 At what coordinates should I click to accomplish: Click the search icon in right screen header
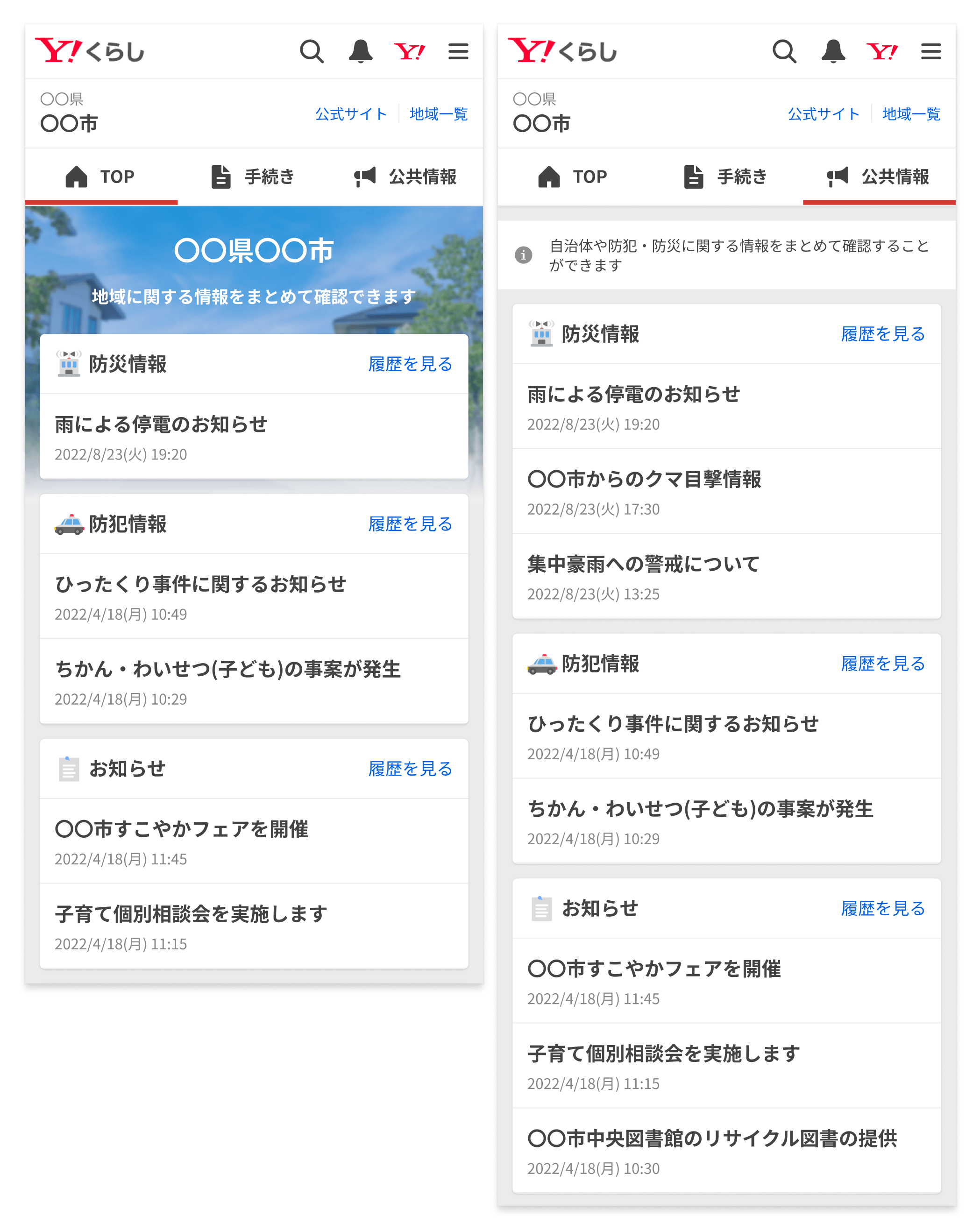(x=784, y=51)
